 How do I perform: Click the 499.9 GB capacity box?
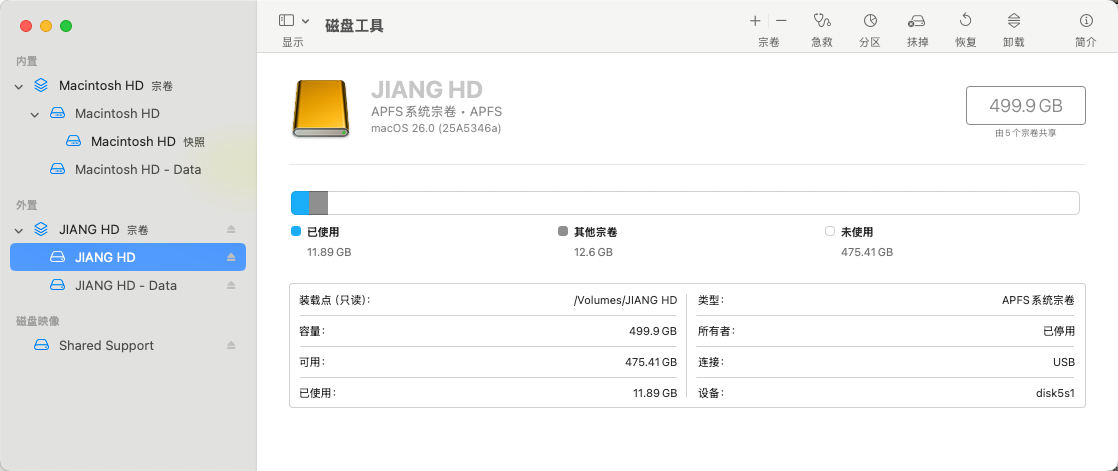point(1025,105)
